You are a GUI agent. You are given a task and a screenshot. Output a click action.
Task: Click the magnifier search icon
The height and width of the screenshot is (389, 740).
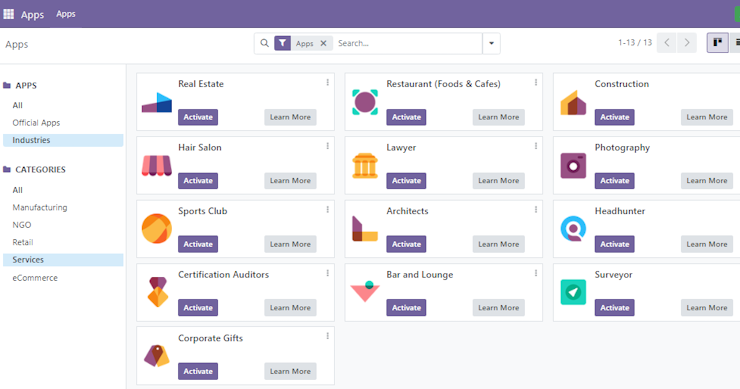tap(265, 43)
